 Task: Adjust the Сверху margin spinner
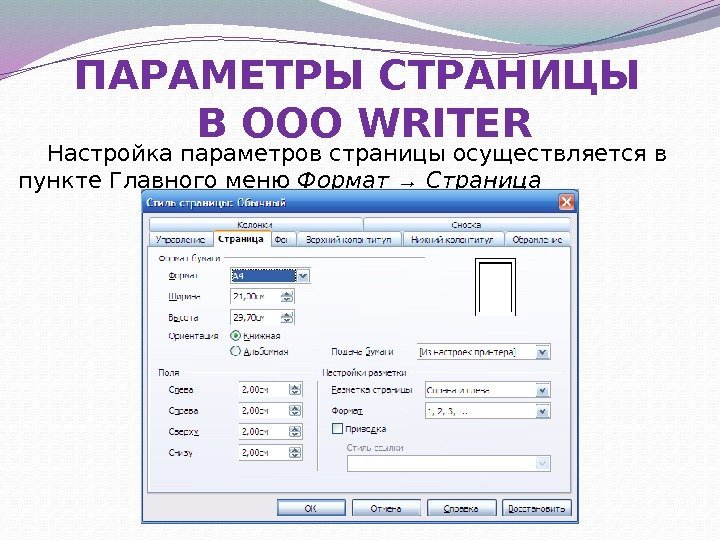point(295,432)
